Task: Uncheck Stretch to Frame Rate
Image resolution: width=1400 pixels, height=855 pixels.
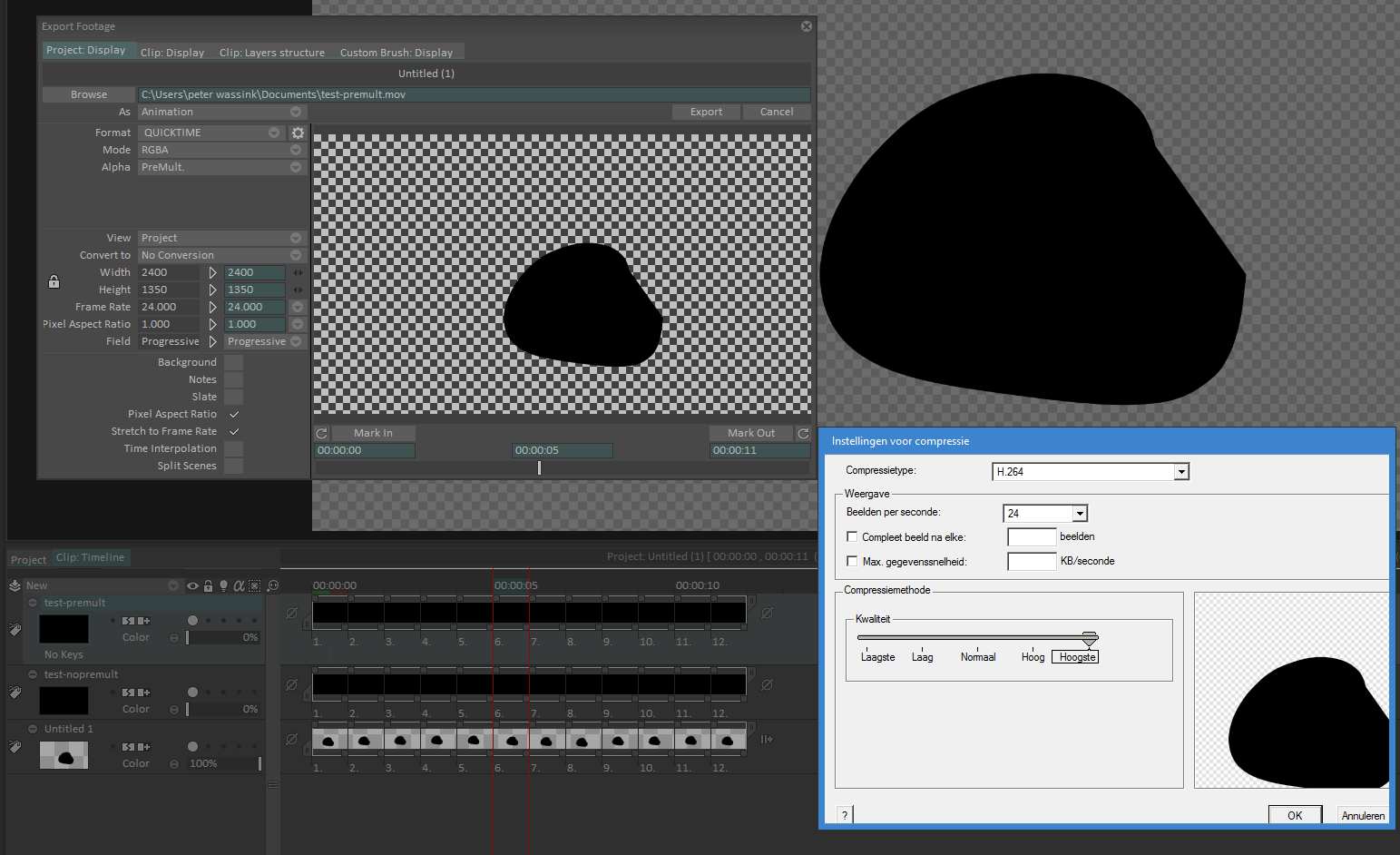Action: coord(233,431)
